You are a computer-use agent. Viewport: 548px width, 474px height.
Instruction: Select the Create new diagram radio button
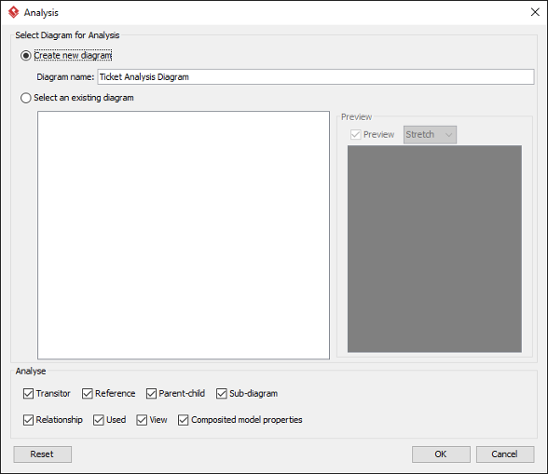pos(26,56)
